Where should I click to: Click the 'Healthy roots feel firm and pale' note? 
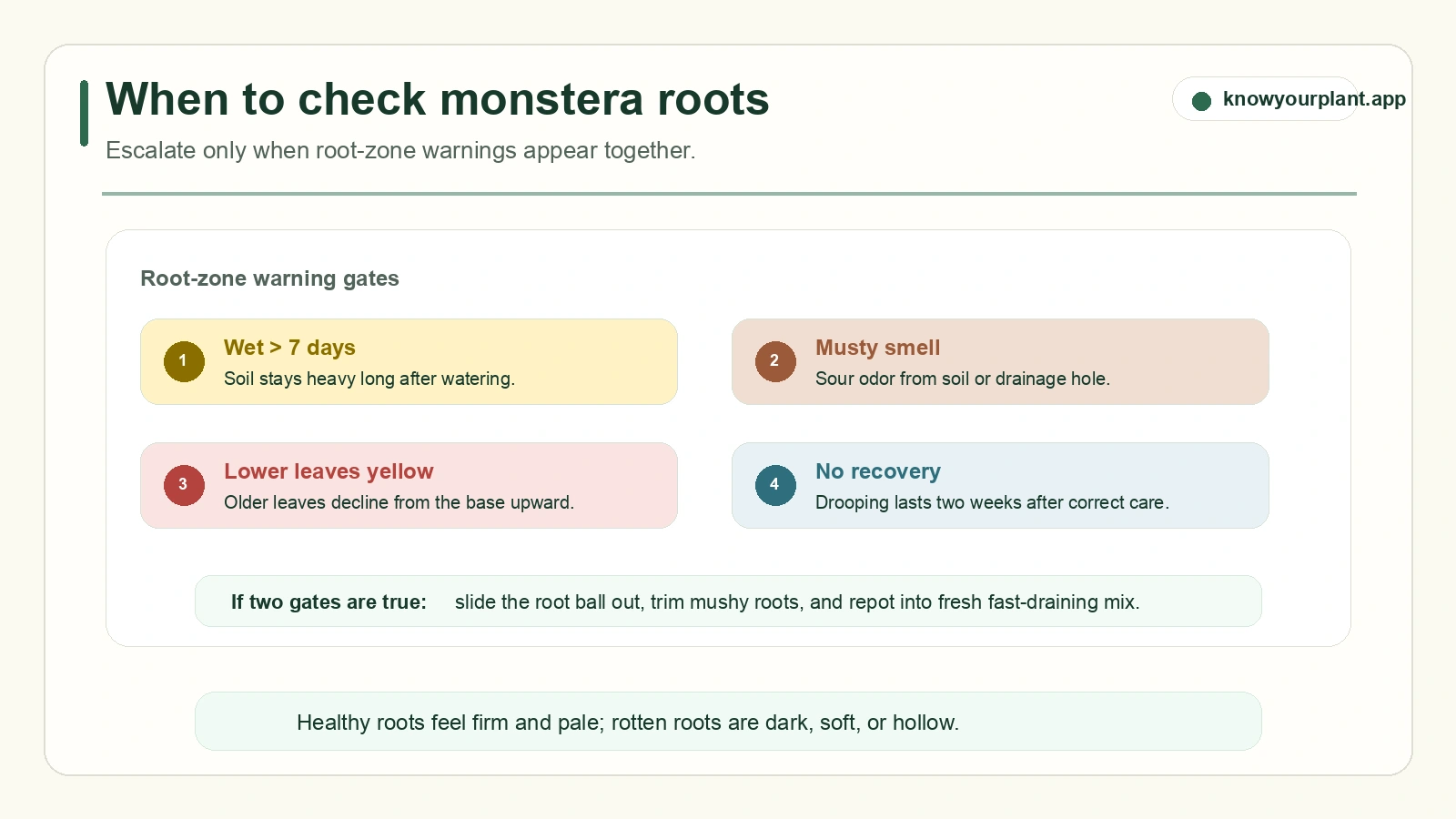[x=628, y=723]
